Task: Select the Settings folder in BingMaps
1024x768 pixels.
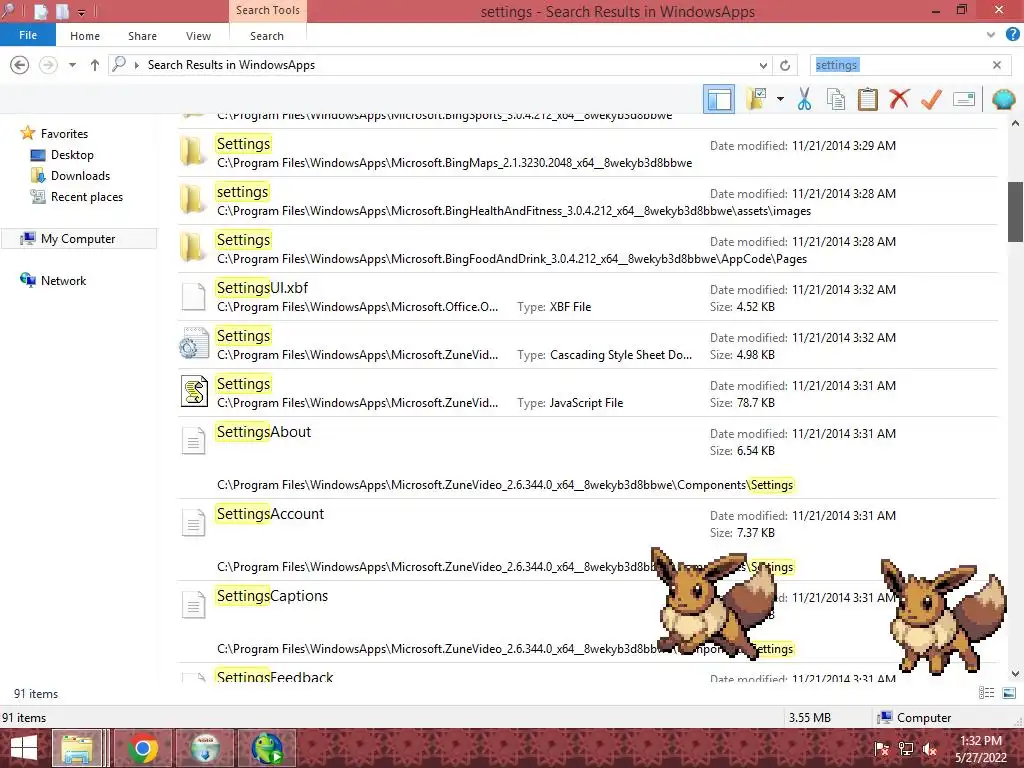Action: click(x=588, y=153)
